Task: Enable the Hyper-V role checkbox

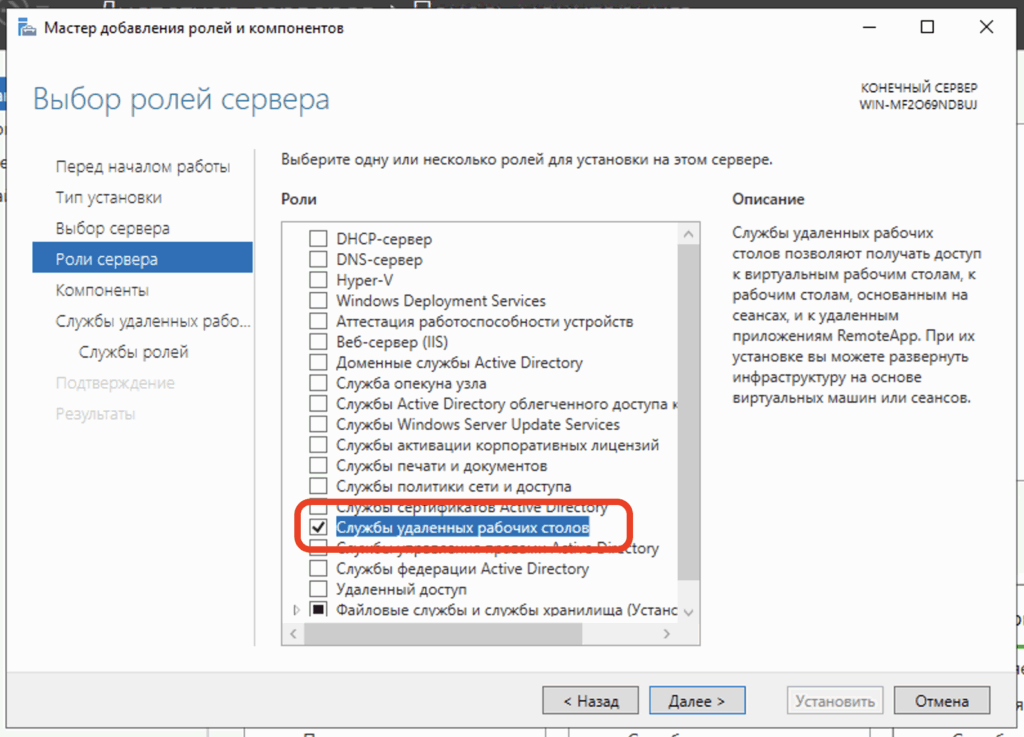Action: coord(318,280)
